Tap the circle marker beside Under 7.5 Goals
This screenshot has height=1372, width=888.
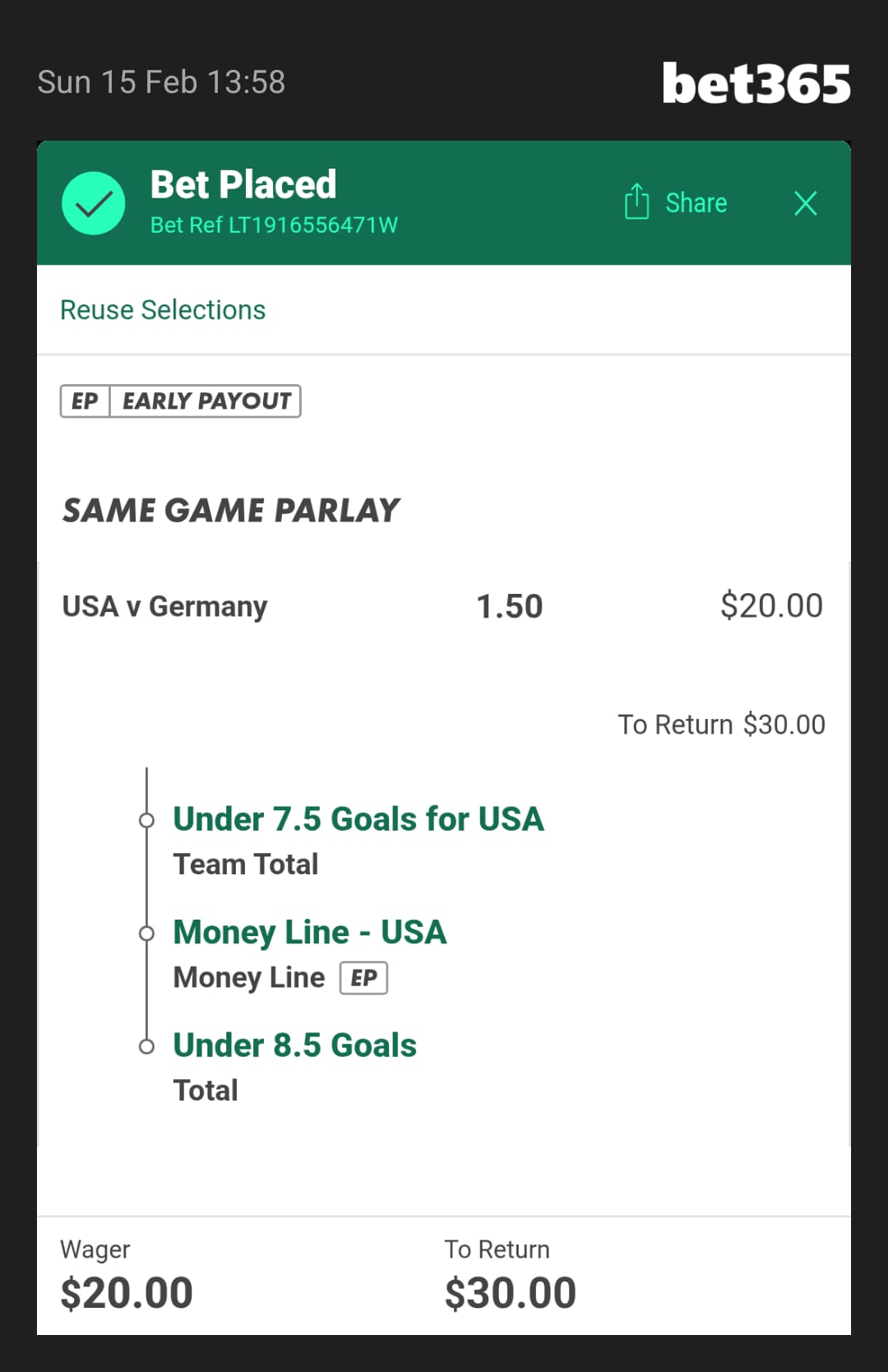coord(146,820)
